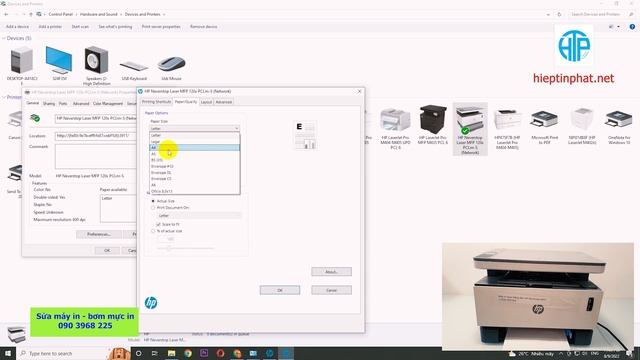Open Color Management tab in Properties window

pyautogui.click(x=108, y=104)
